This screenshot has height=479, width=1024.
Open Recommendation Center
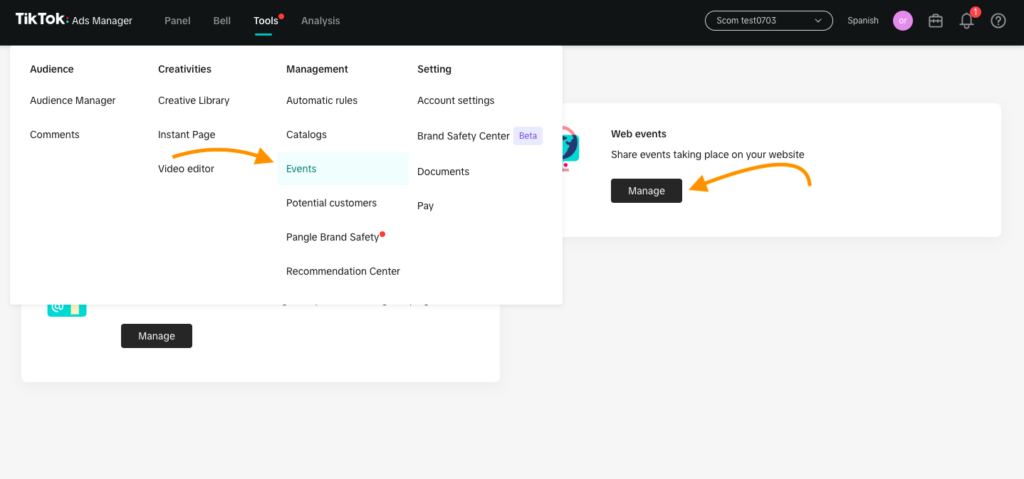tap(343, 271)
